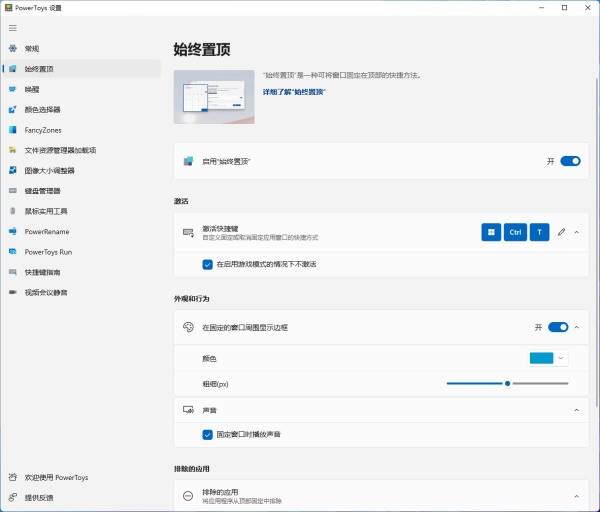This screenshot has width=600, height=512.
Task: Collapse the border display section chevron
Action: click(x=577, y=327)
